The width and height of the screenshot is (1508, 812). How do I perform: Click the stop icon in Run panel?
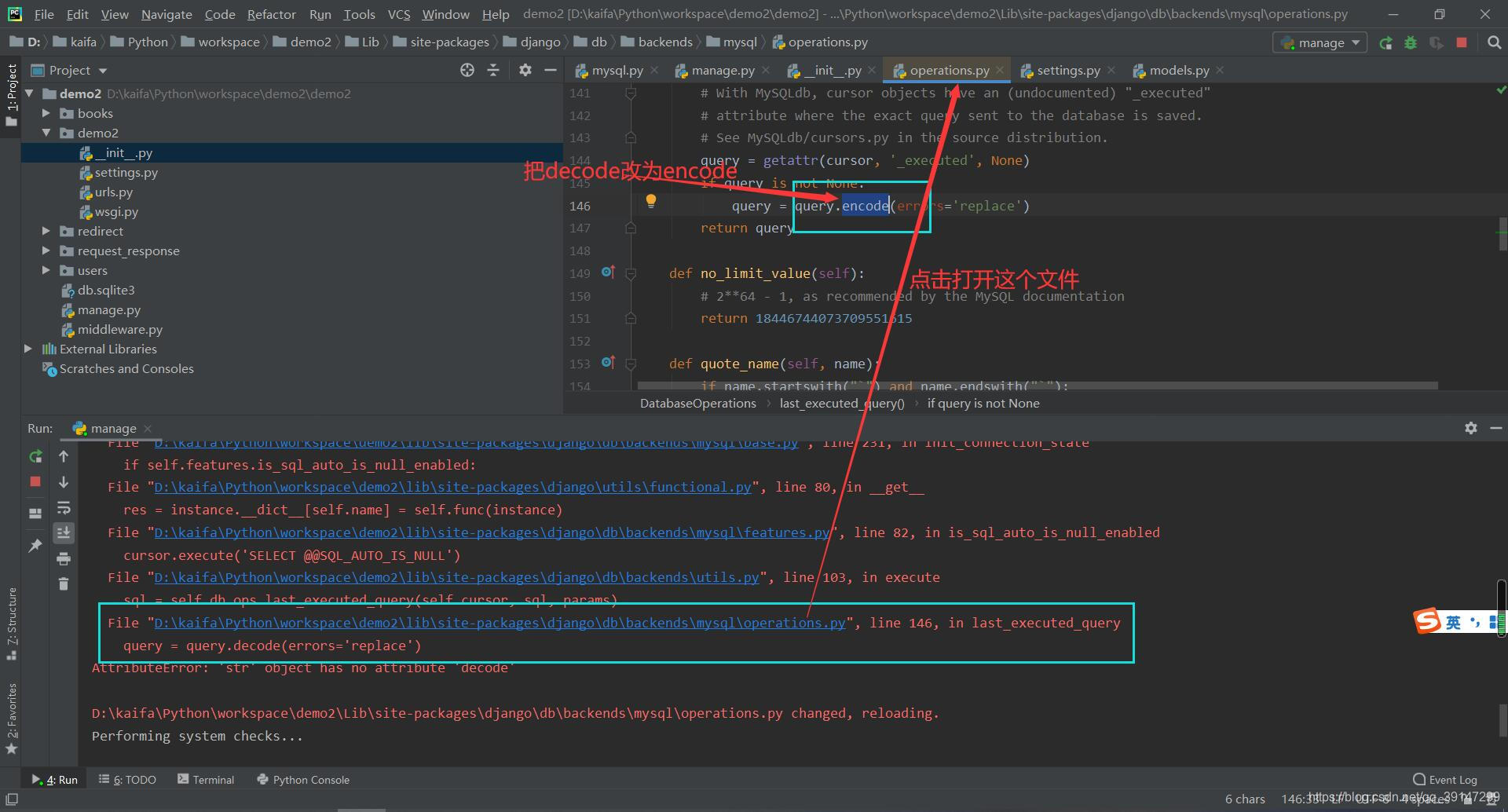(35, 482)
